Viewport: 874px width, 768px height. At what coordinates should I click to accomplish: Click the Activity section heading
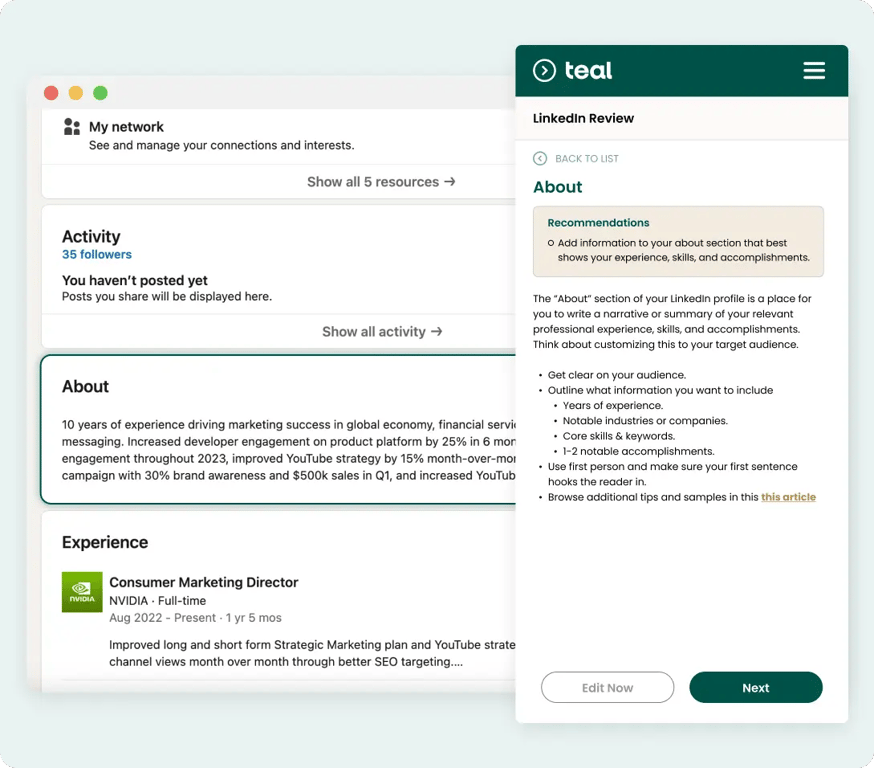tap(91, 237)
